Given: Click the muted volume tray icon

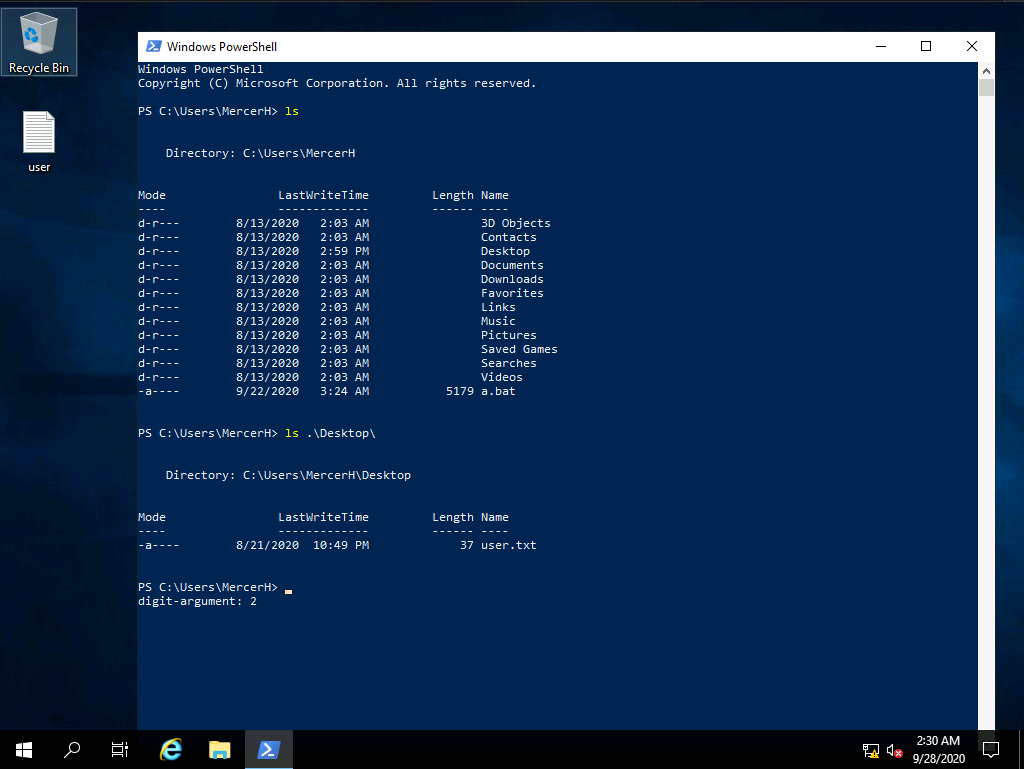Looking at the screenshot, I should 895,750.
